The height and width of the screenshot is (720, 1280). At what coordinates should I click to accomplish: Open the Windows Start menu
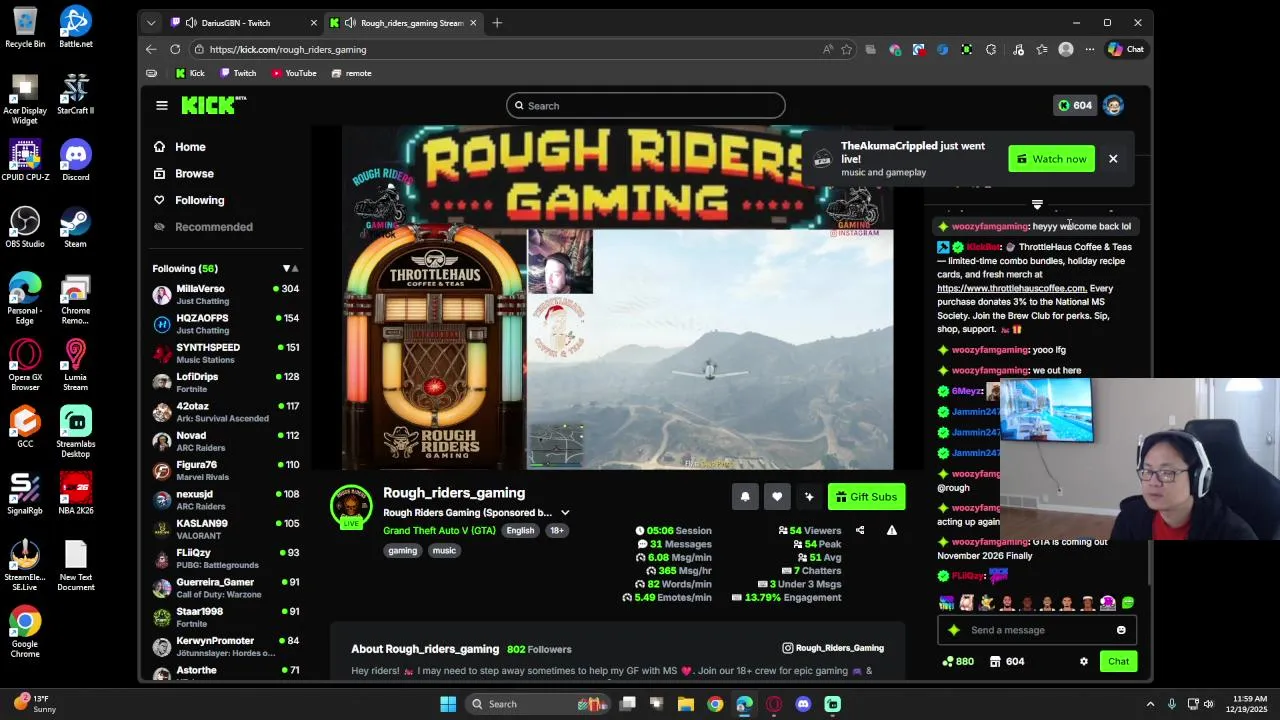[448, 704]
